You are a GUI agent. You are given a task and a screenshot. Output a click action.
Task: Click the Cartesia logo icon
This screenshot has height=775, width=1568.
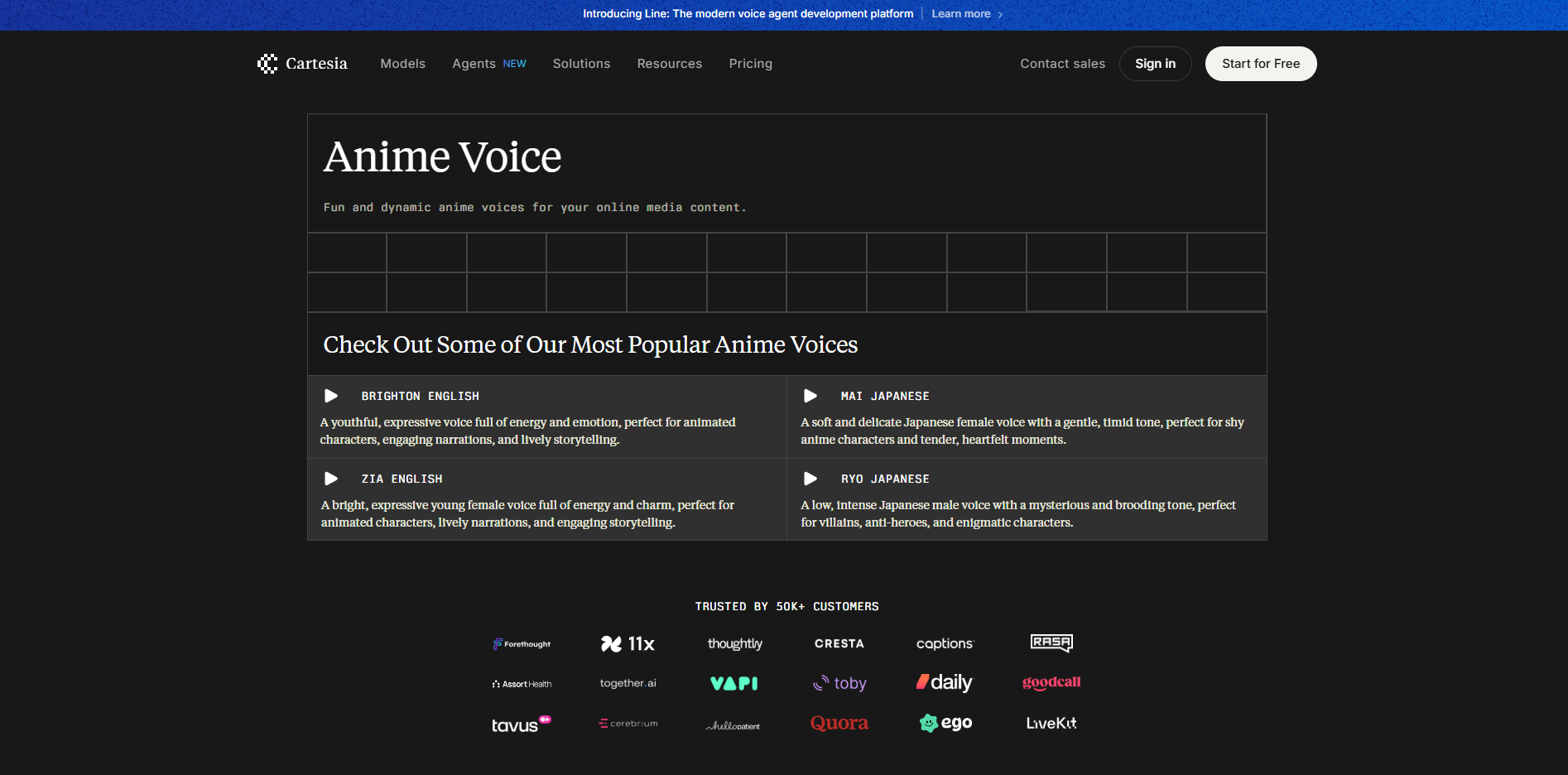click(x=267, y=63)
